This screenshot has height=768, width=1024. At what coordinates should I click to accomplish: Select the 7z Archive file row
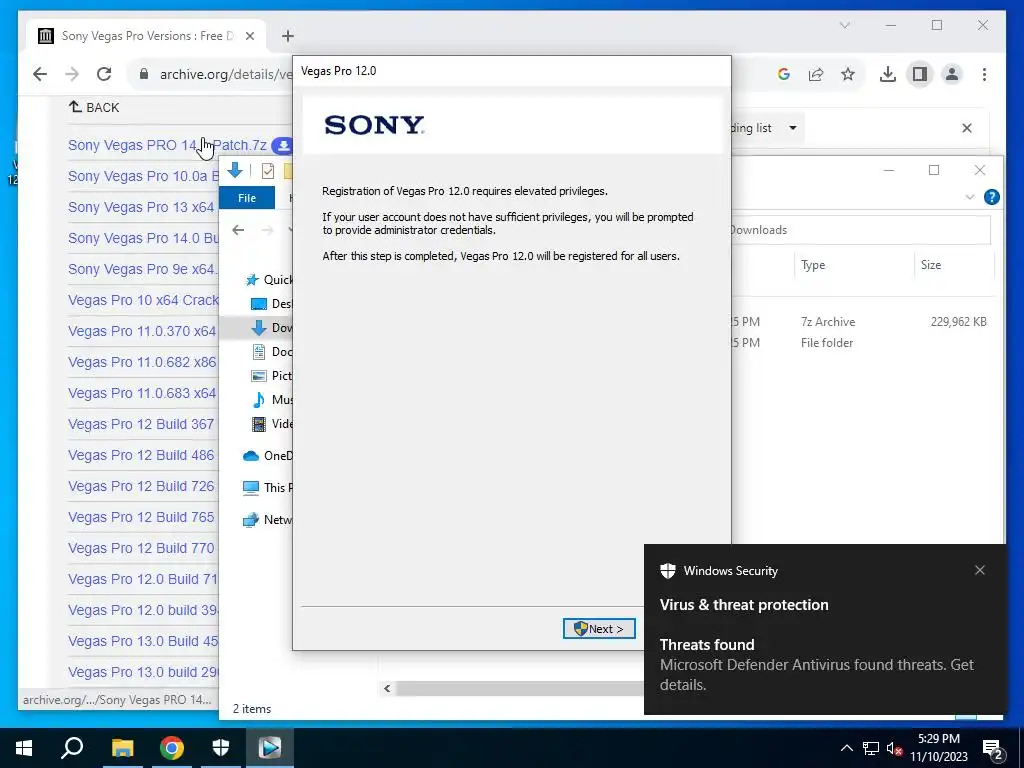pos(862,322)
